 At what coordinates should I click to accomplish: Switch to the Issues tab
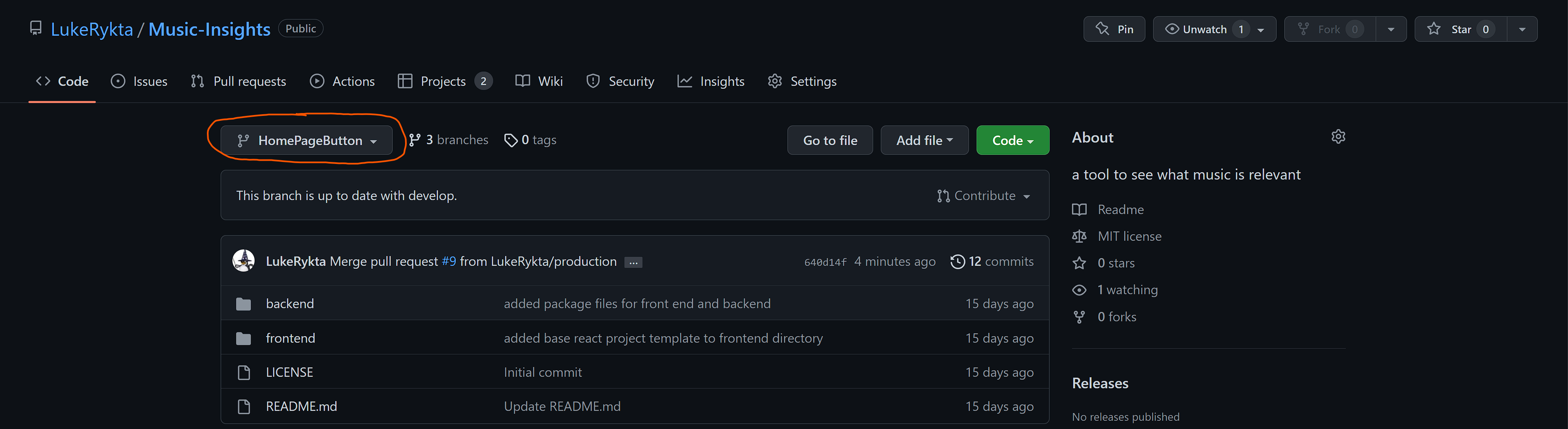pos(139,81)
